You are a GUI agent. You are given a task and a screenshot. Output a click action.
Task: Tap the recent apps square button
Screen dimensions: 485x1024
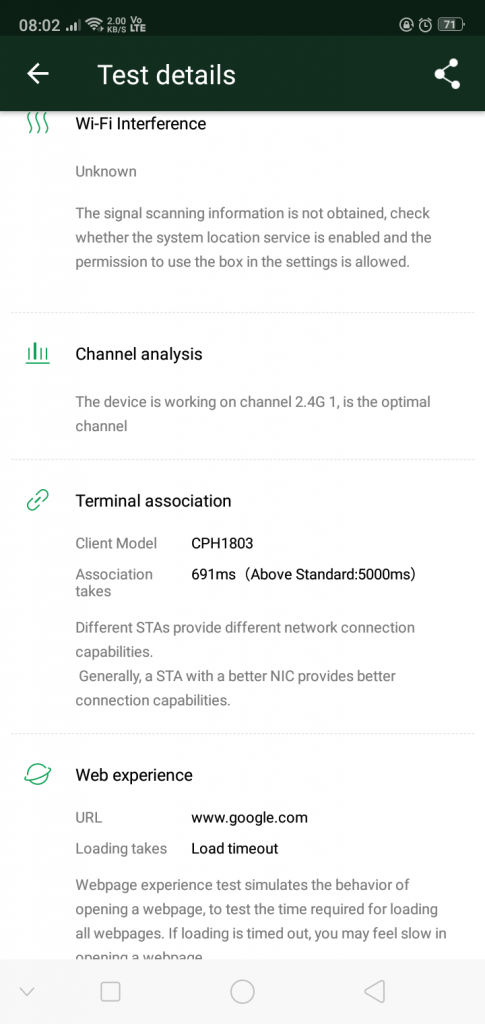(x=110, y=991)
